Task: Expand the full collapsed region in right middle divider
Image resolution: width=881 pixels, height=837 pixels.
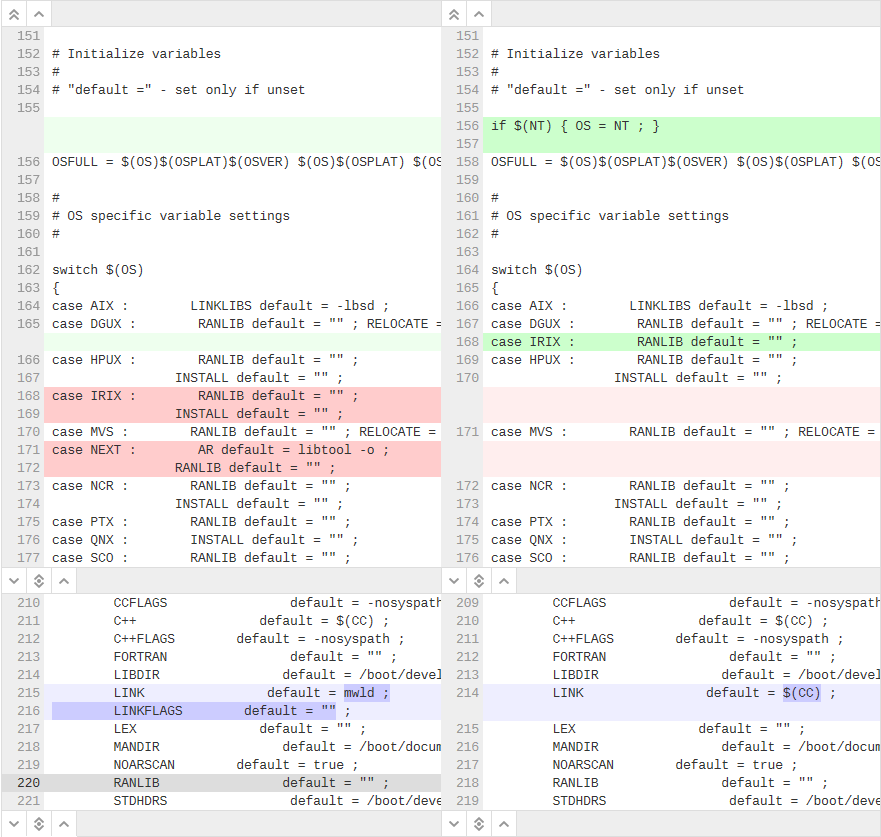Action: pyautogui.click(x=478, y=580)
